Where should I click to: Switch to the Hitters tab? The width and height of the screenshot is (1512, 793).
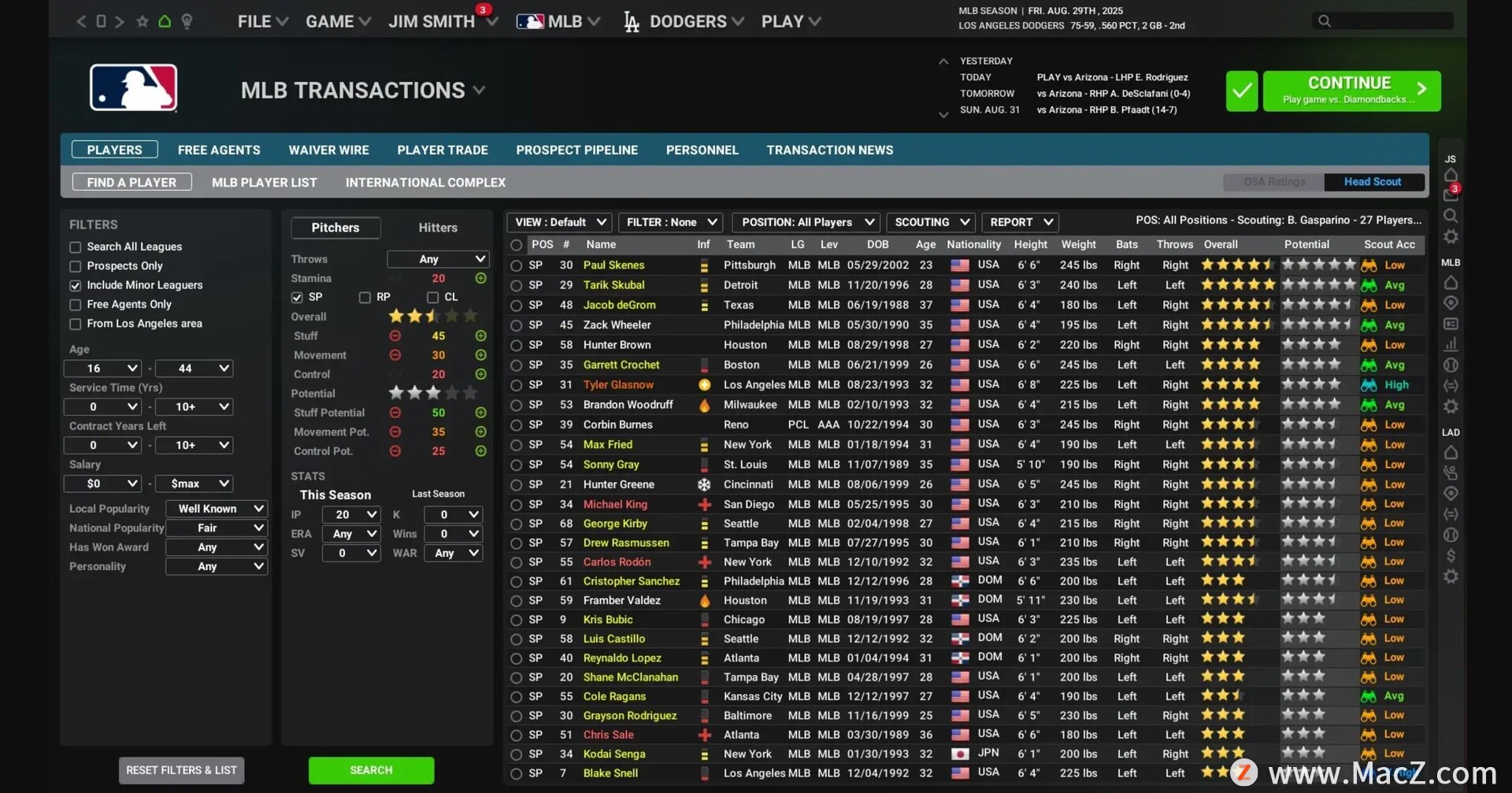tap(438, 228)
